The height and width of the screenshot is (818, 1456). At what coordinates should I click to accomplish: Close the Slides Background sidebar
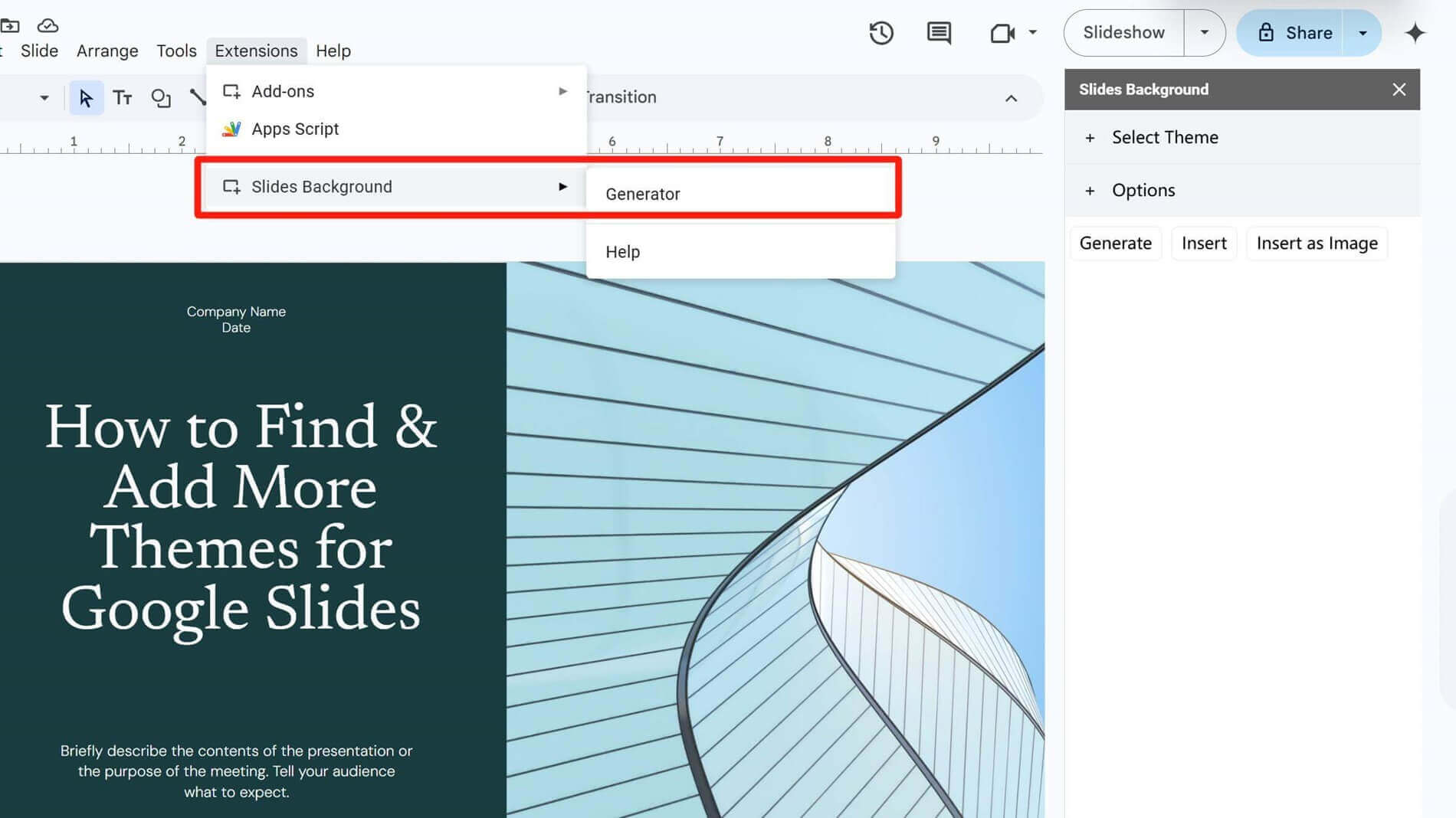click(1399, 90)
